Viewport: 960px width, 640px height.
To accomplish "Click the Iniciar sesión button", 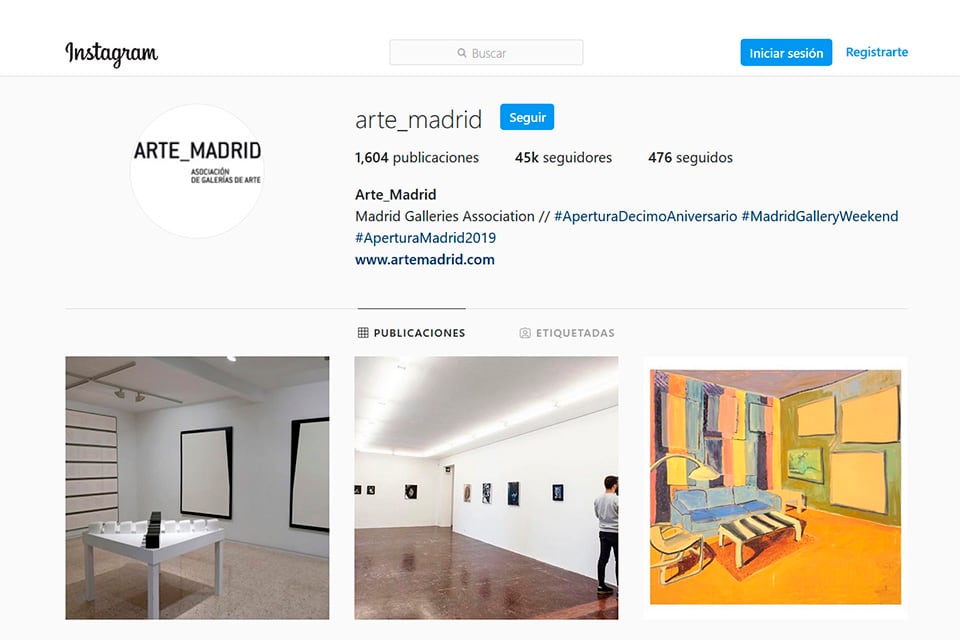I will pyautogui.click(x=786, y=53).
